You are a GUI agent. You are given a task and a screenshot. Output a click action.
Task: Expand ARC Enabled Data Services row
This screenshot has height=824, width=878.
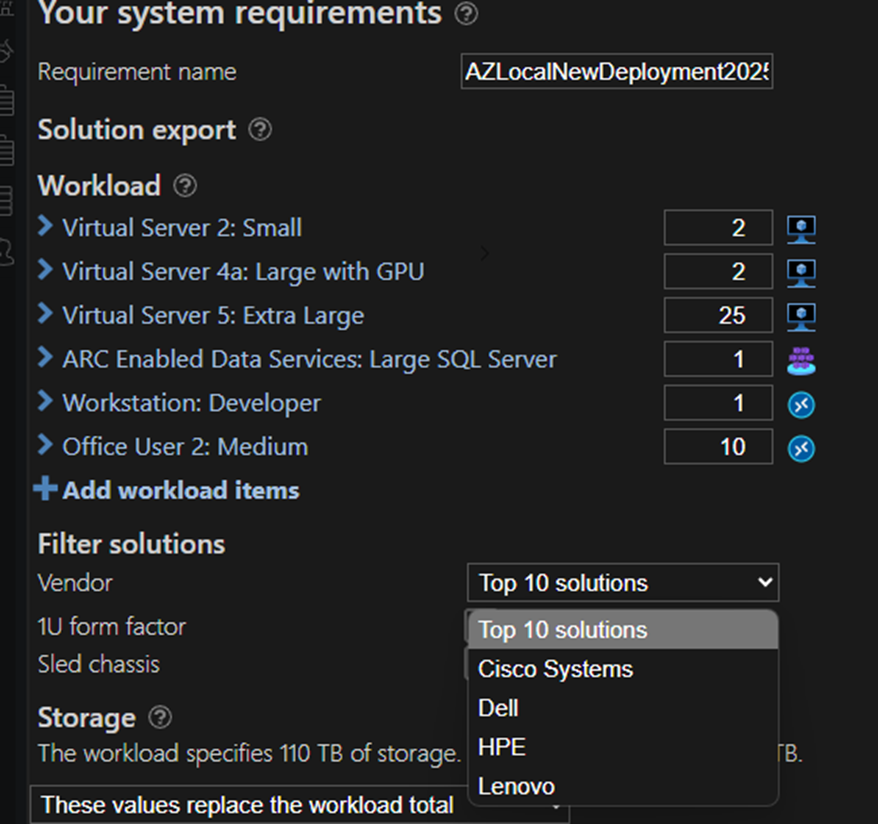(x=45, y=357)
